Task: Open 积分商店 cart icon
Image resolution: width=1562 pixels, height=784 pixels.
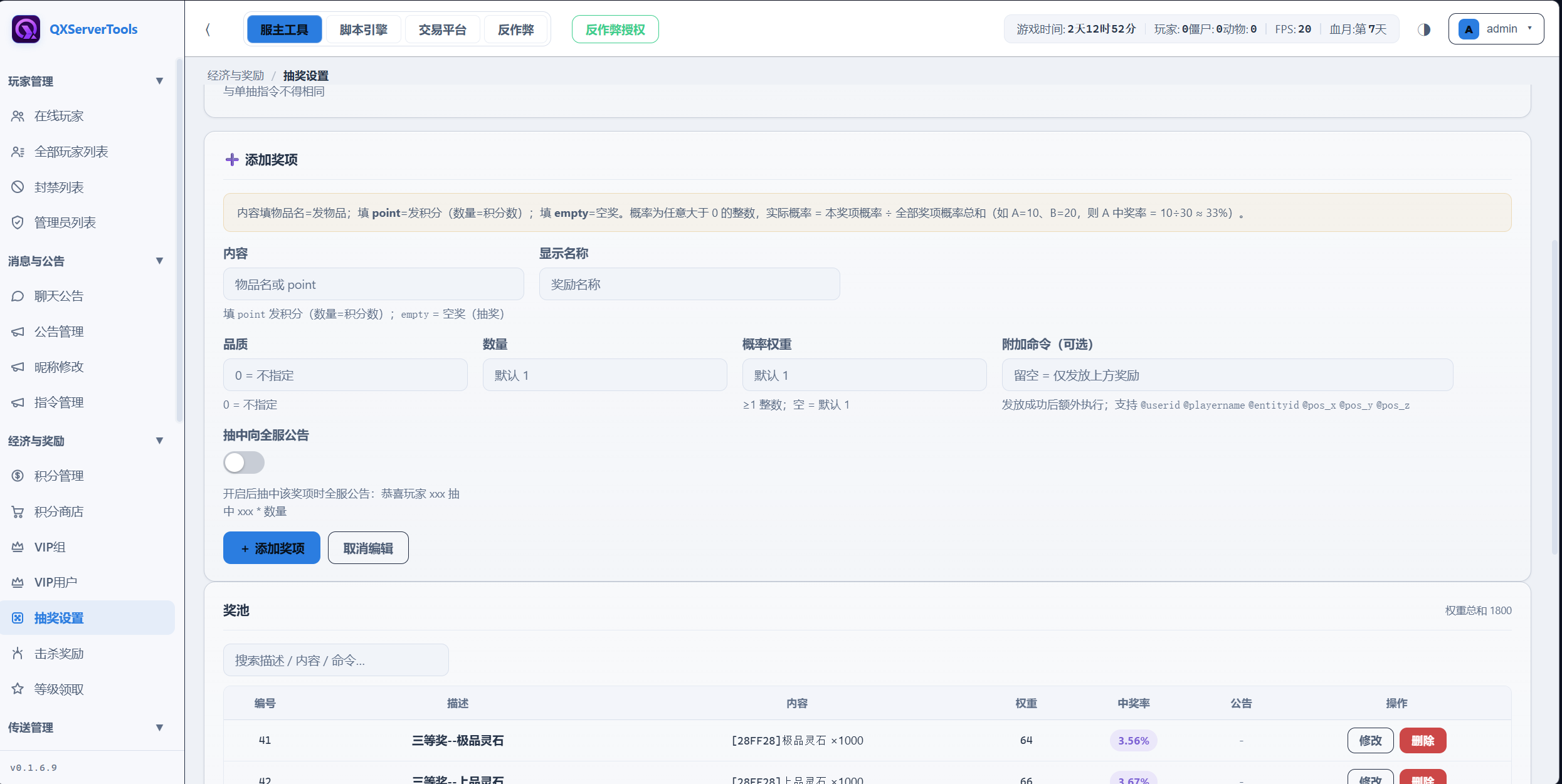Action: 18,511
